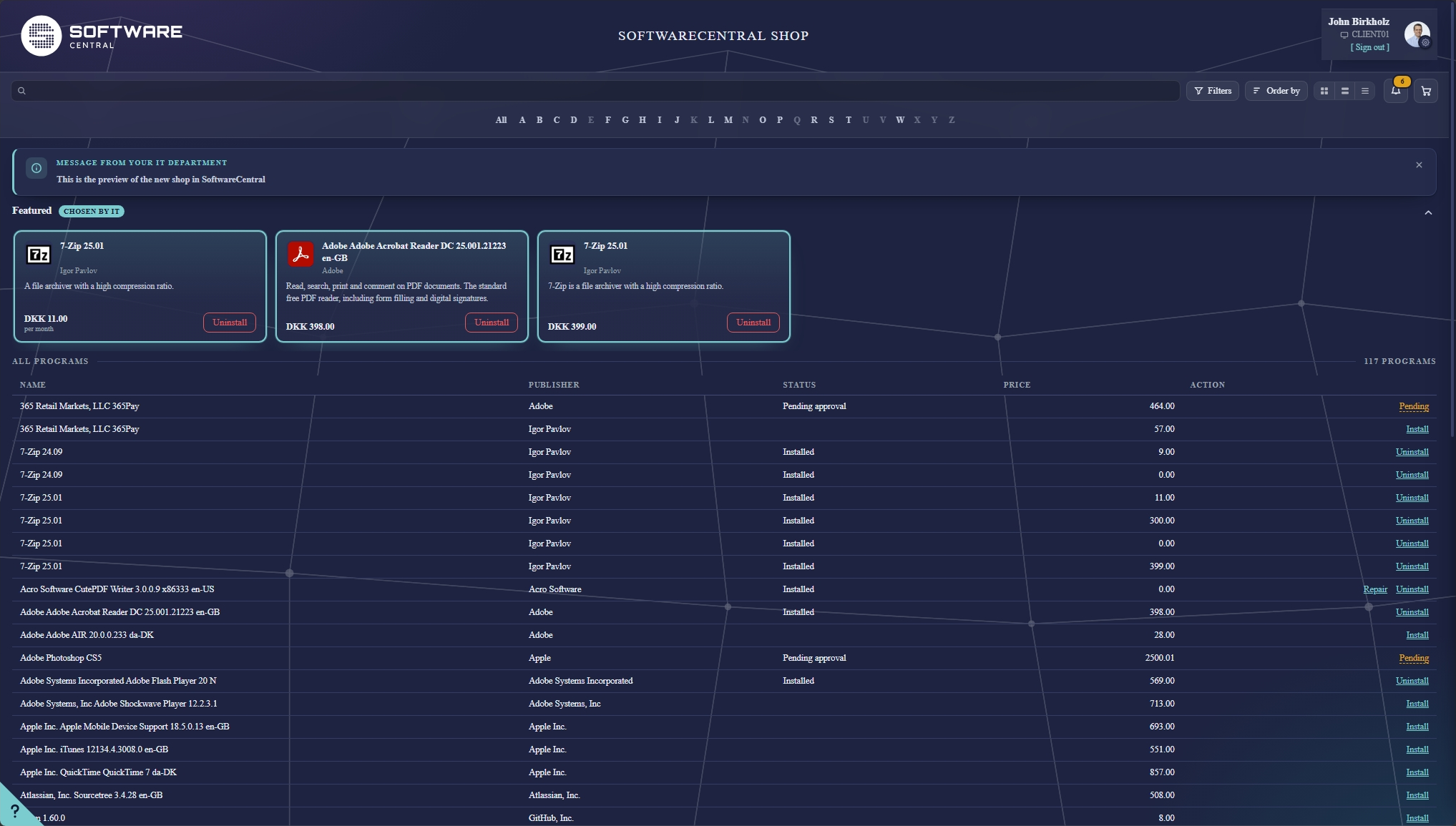1456x826 pixels.
Task: Repair Acro Software CutePDF Writer
Action: click(x=1374, y=589)
